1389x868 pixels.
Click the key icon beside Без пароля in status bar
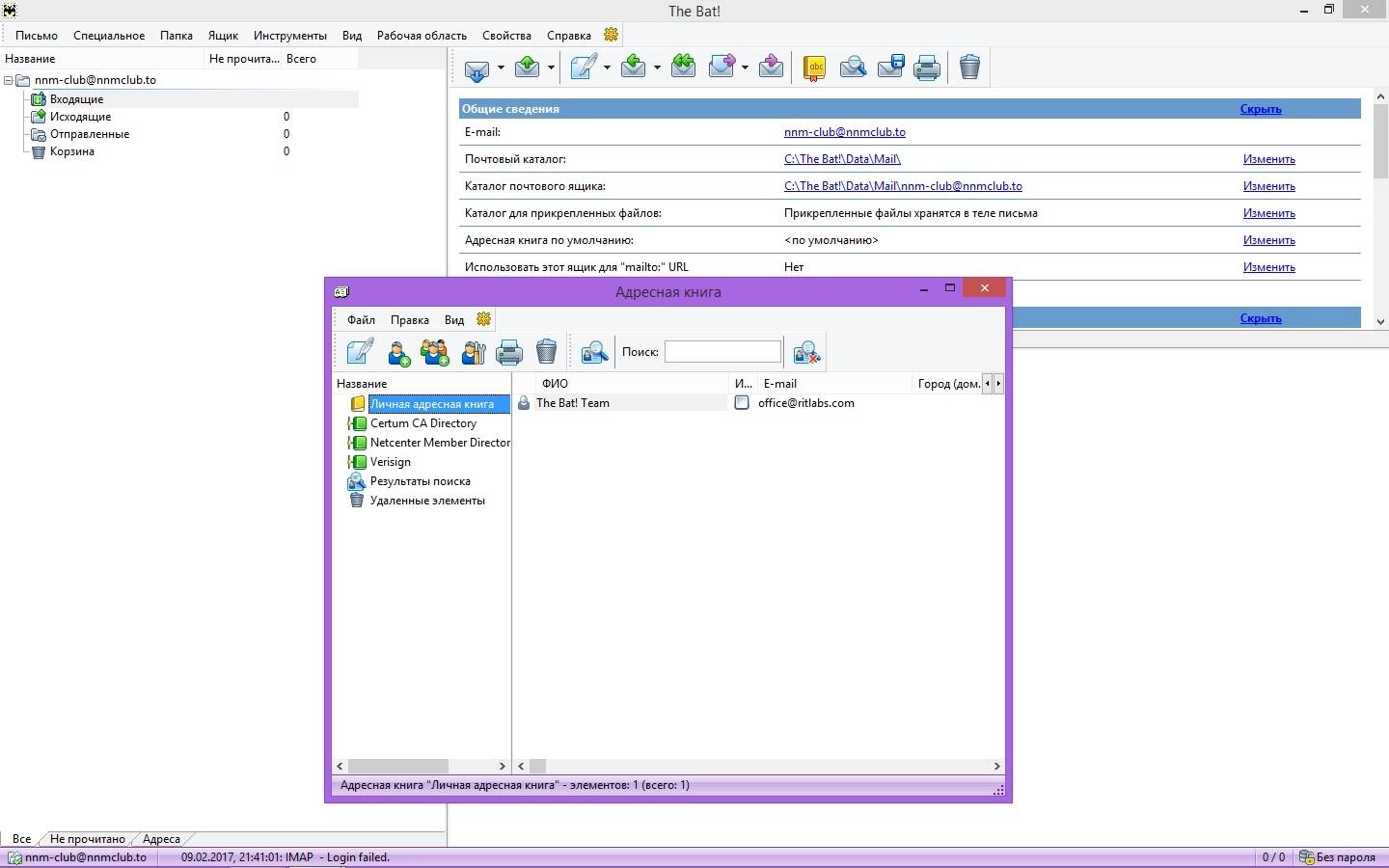point(1306,857)
